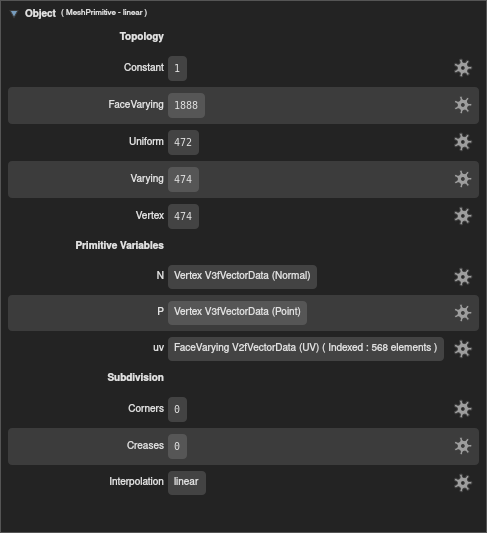Select the FaceVarying value 1888
Screen dimensions: 487x533
coord(186,105)
